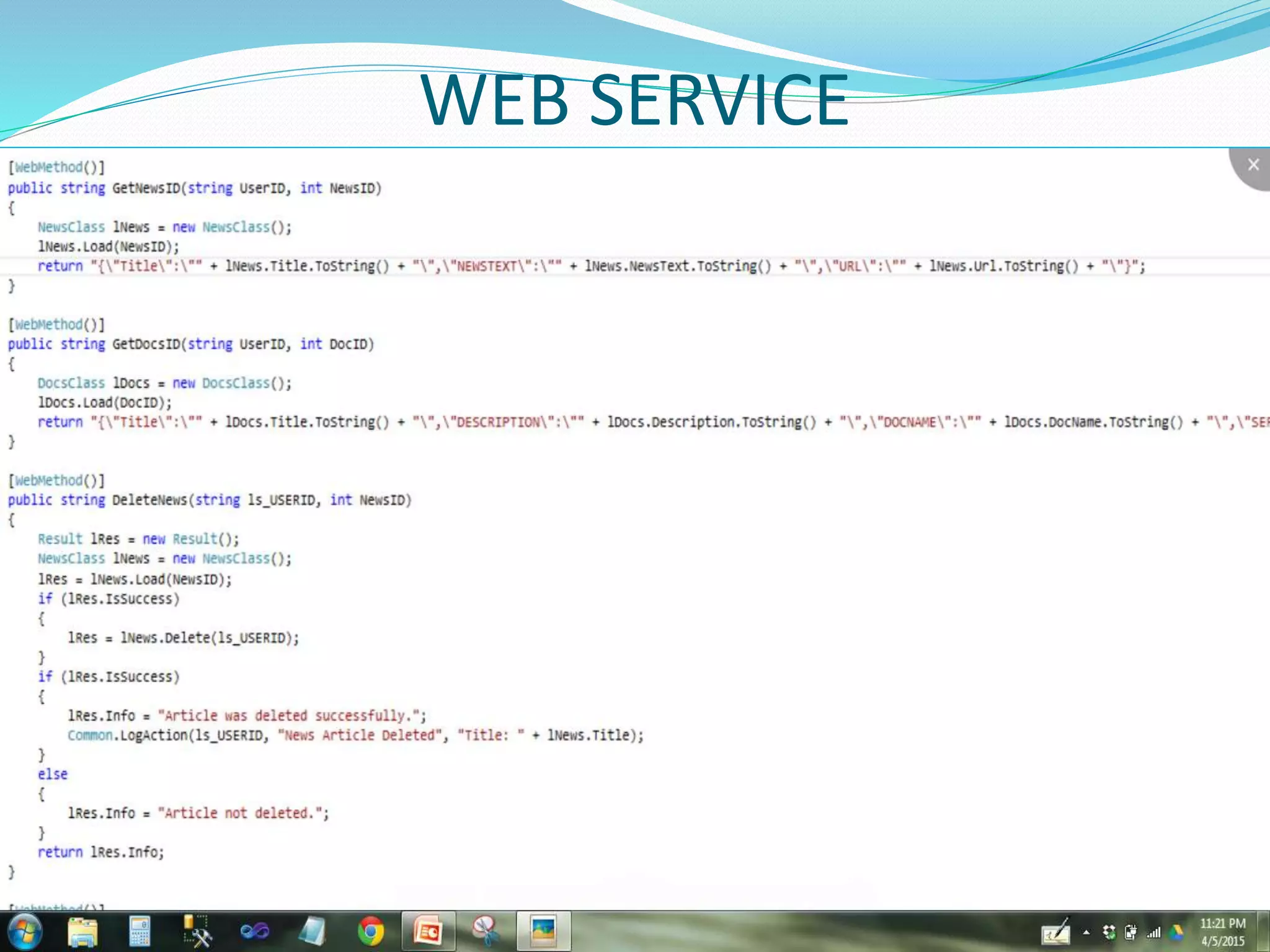Open the Windows Start menu
The image size is (1270, 952).
(25, 931)
